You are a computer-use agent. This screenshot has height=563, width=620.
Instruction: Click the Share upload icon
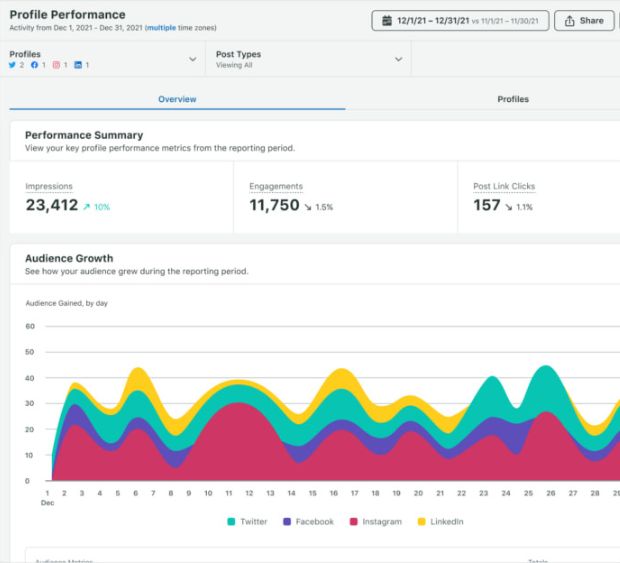(x=570, y=21)
